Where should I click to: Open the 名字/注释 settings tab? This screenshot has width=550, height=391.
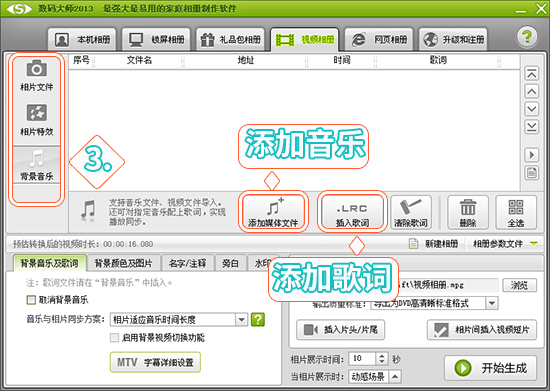187,263
